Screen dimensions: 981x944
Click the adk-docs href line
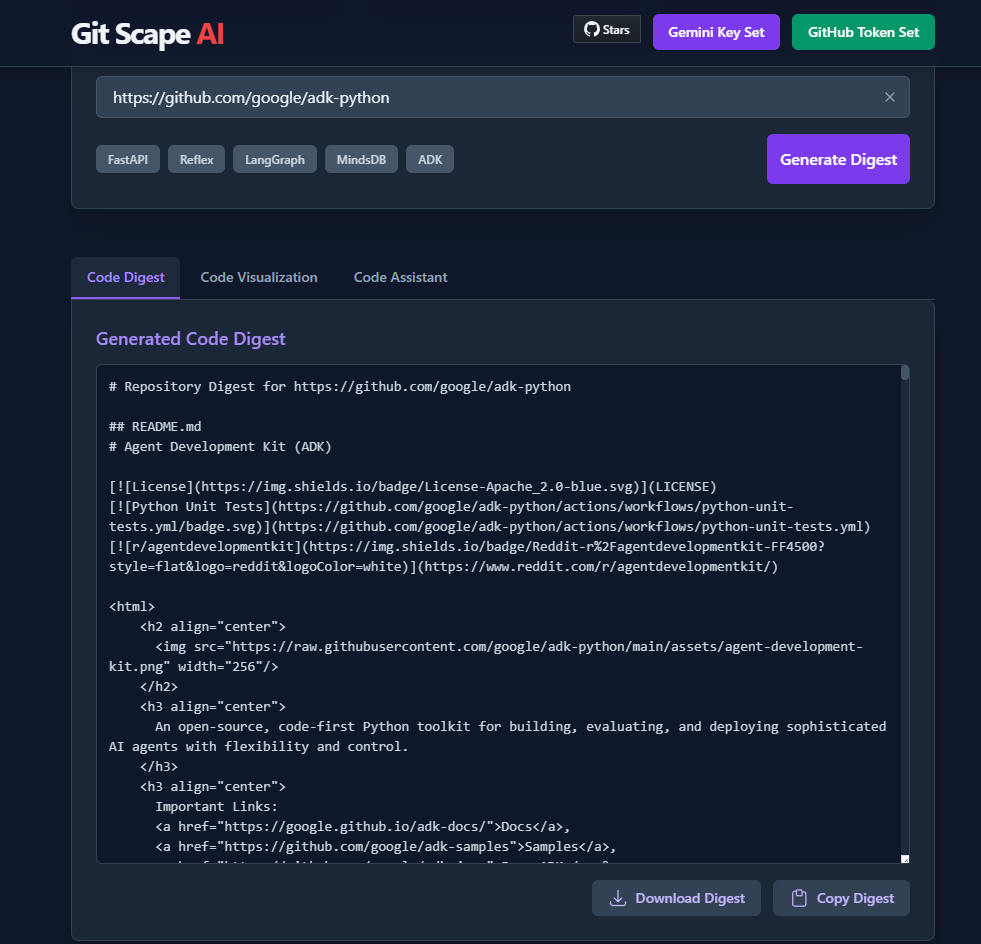point(362,826)
